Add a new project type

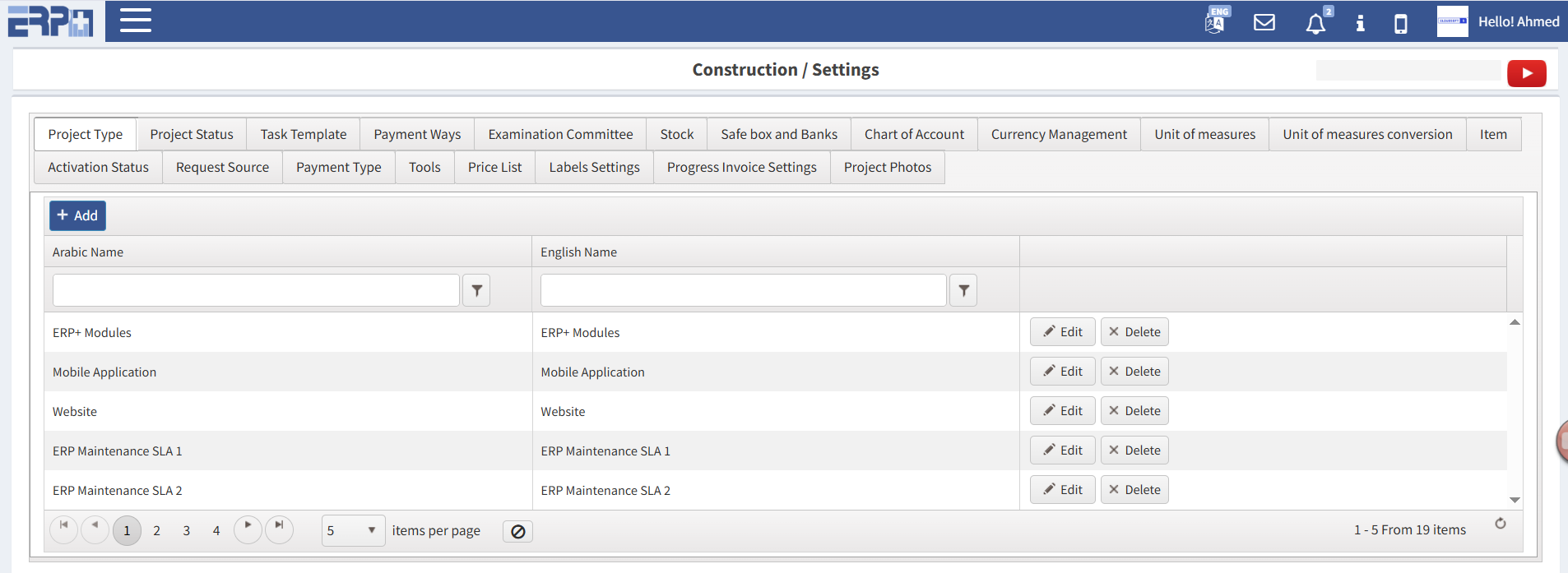[x=77, y=215]
